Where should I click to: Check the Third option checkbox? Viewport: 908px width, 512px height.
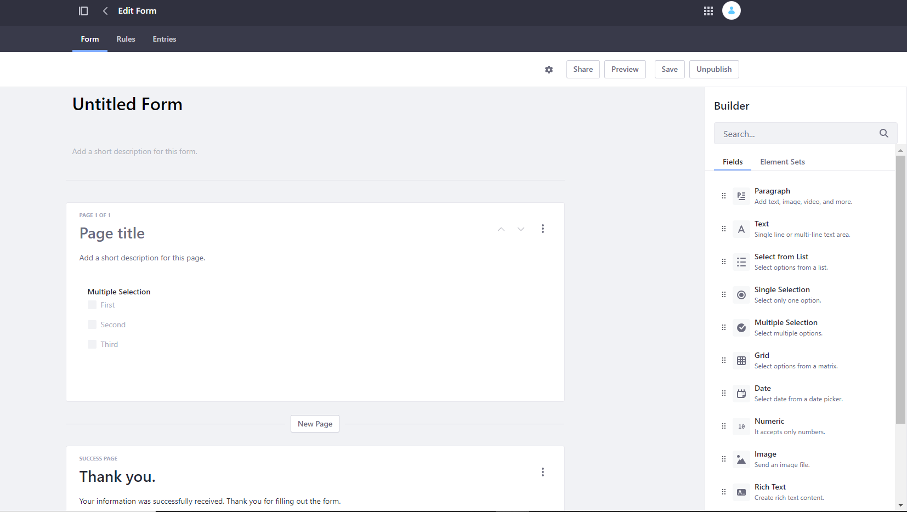[92, 344]
